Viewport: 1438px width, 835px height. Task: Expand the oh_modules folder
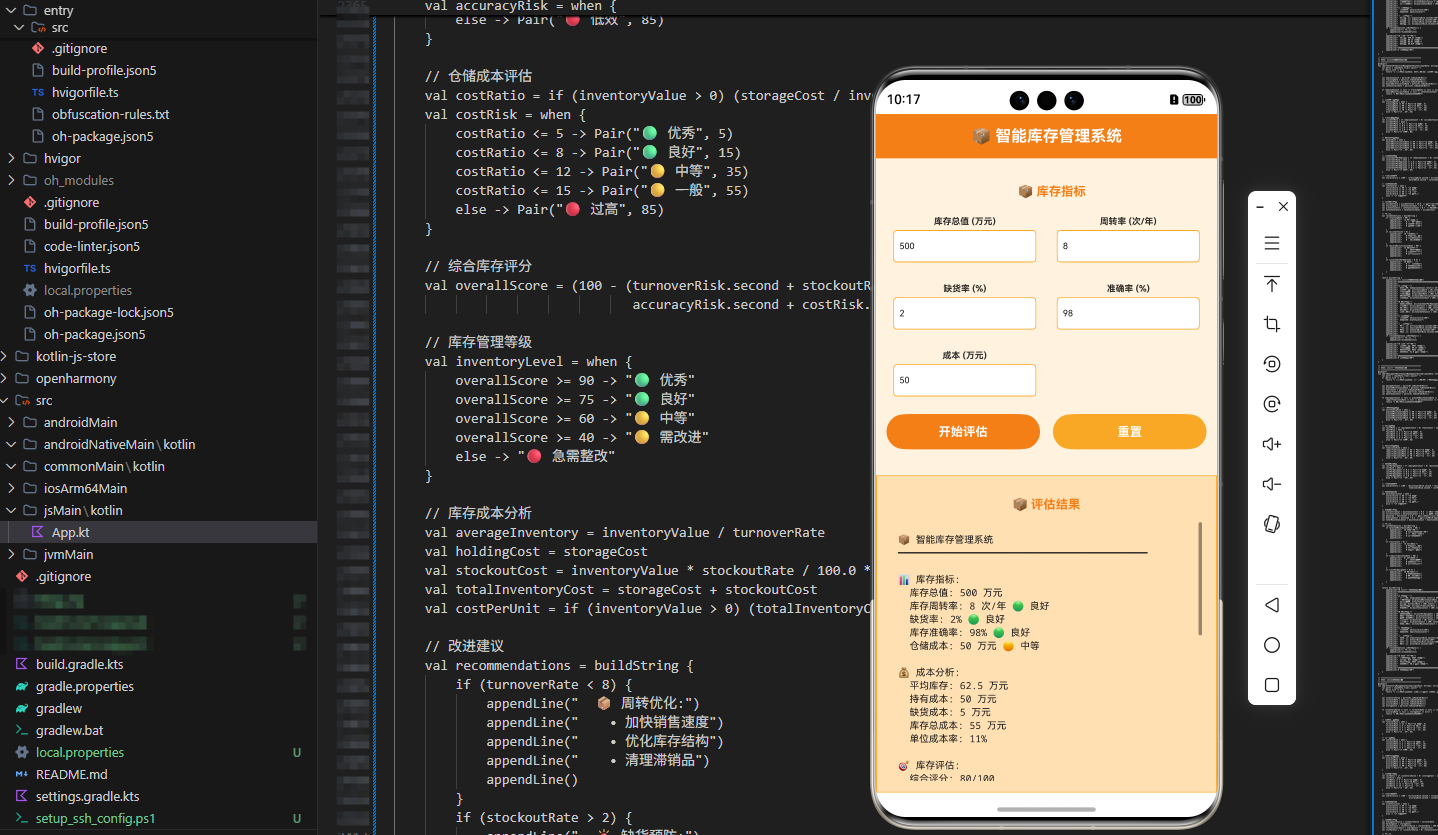coord(11,180)
